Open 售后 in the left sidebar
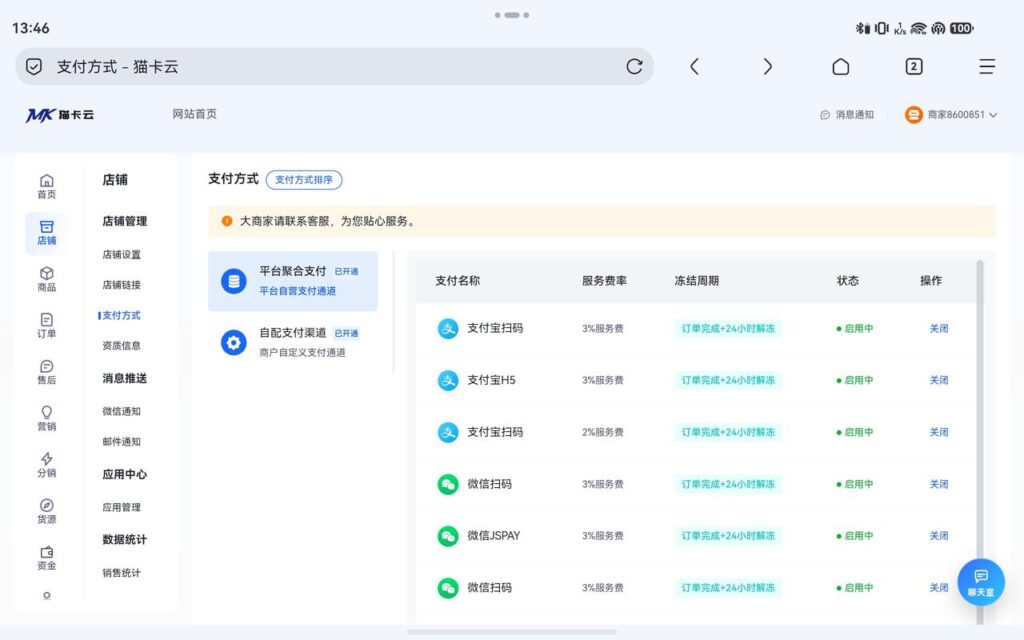This screenshot has width=1024, height=640. click(46, 372)
